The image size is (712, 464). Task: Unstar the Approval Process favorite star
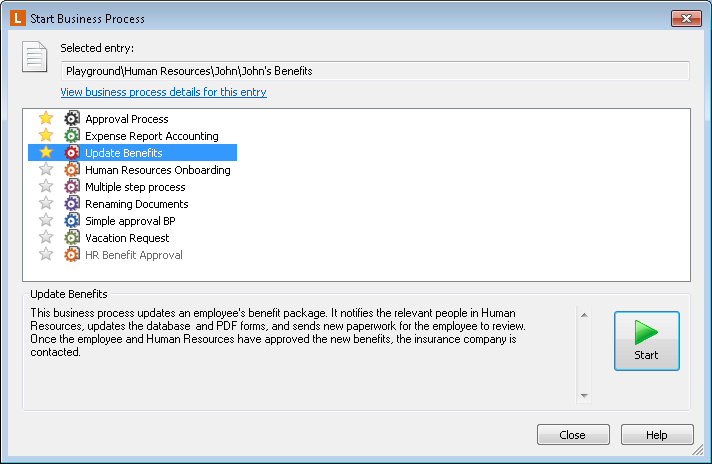(x=46, y=118)
